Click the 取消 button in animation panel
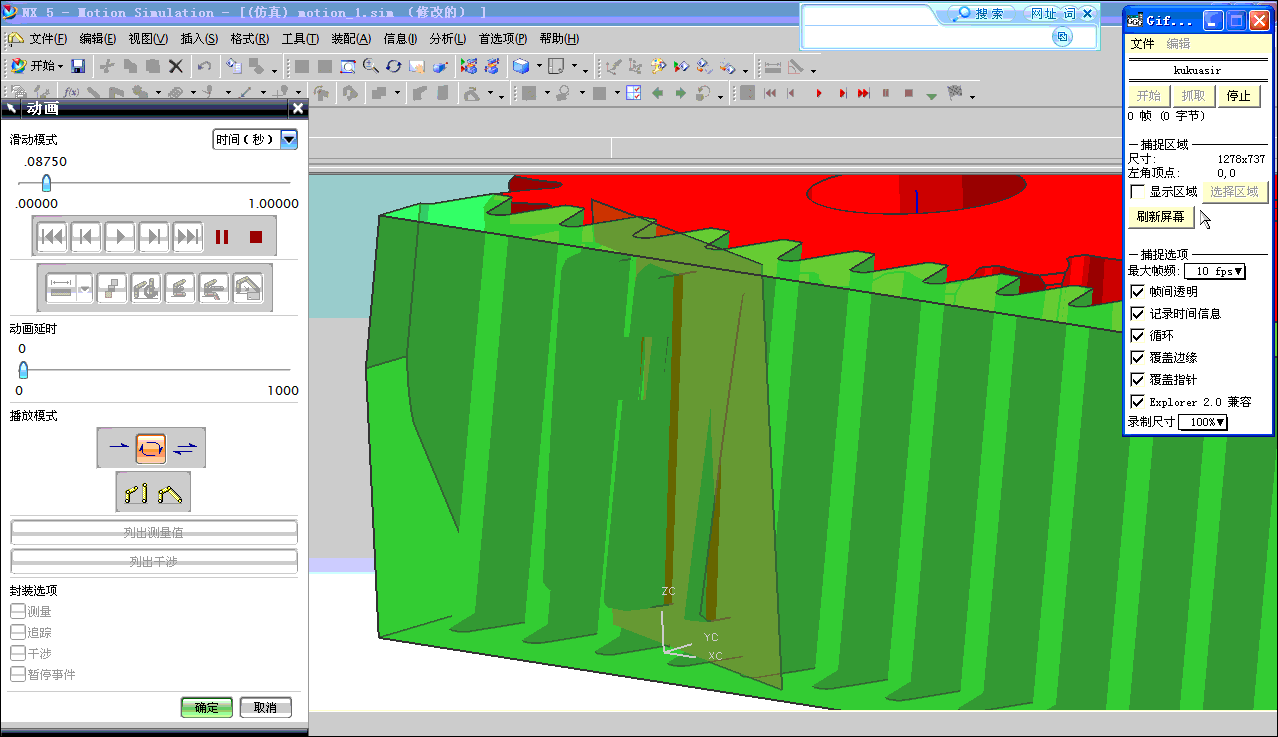 pos(265,707)
